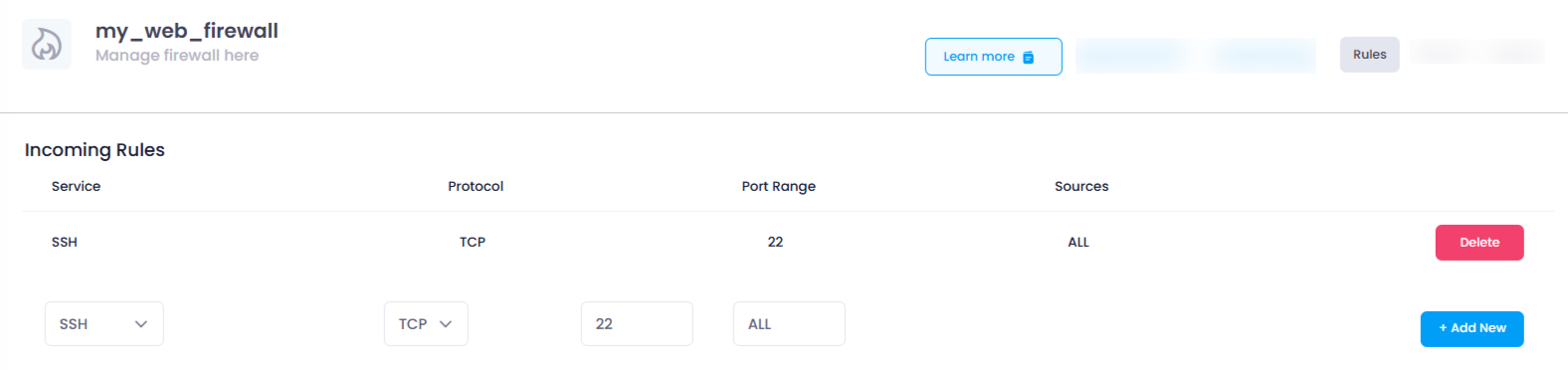Focus the sources field showing ALL
1568x370 pixels.
click(x=789, y=324)
